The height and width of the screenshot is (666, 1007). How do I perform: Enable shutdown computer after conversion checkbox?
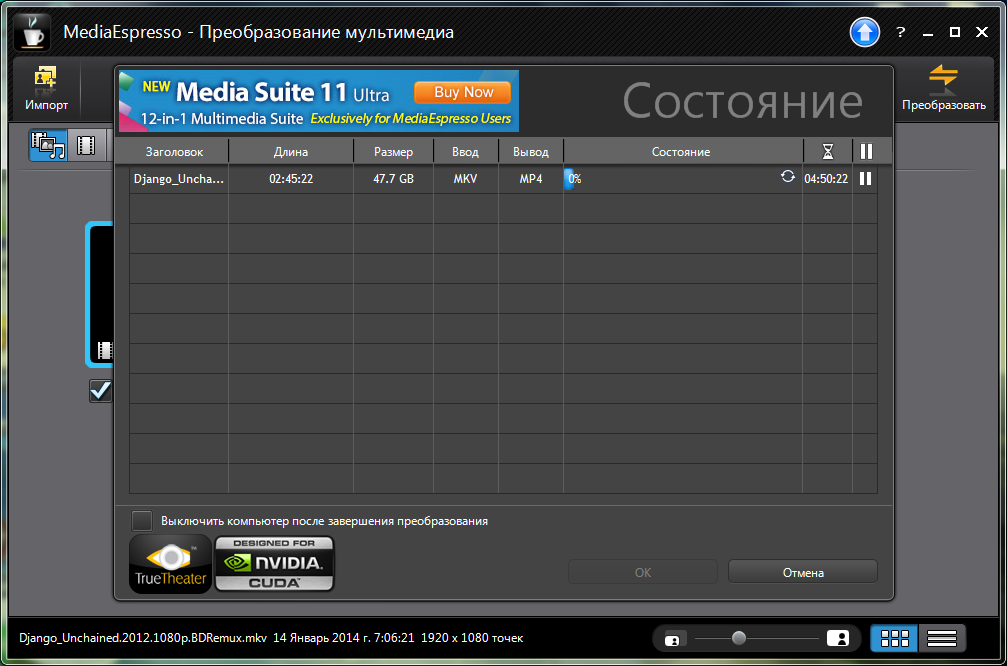coord(142,521)
